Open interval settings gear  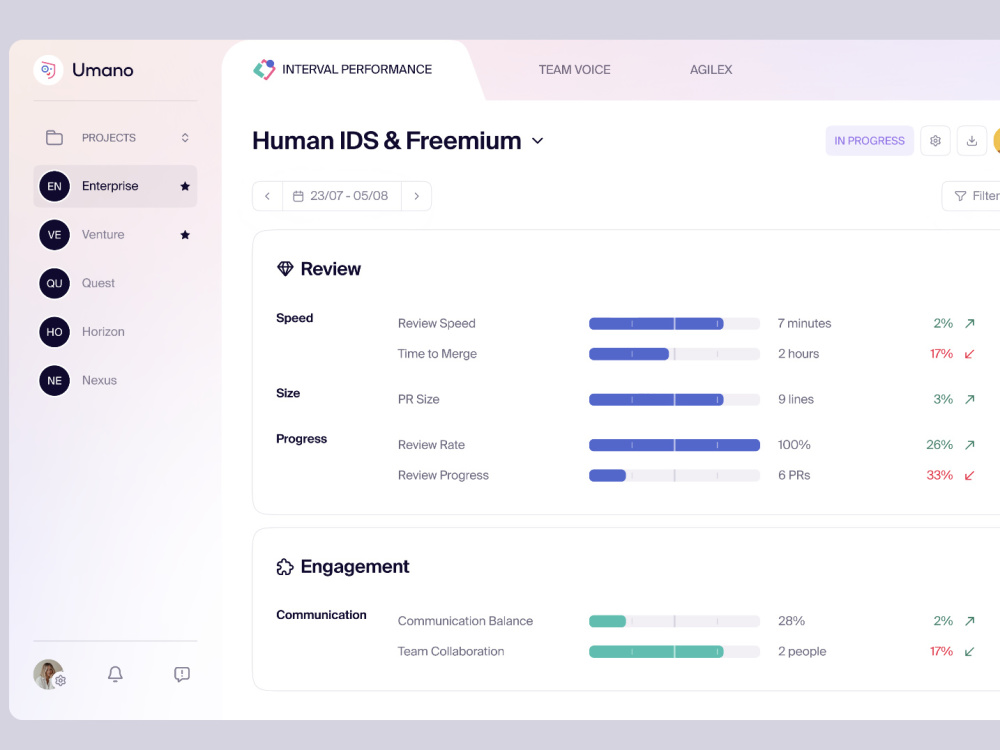coord(936,141)
